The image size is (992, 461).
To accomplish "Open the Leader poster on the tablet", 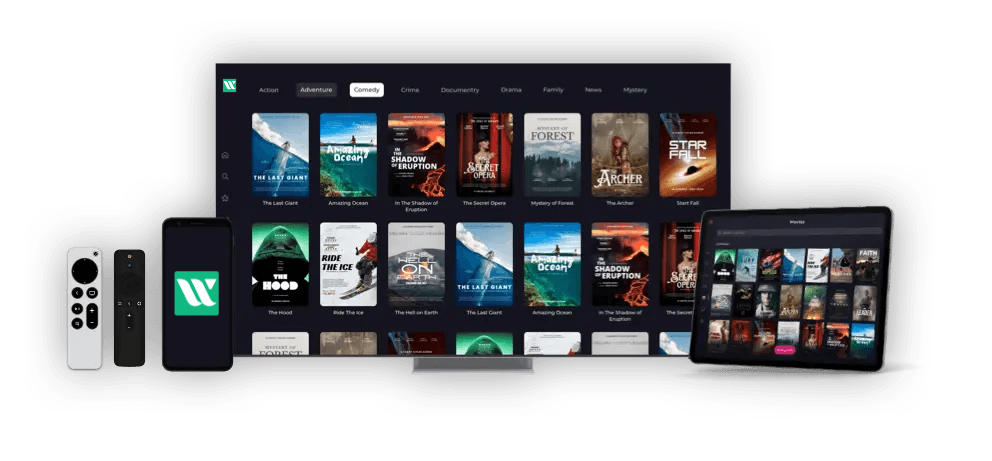I will coord(865,303).
